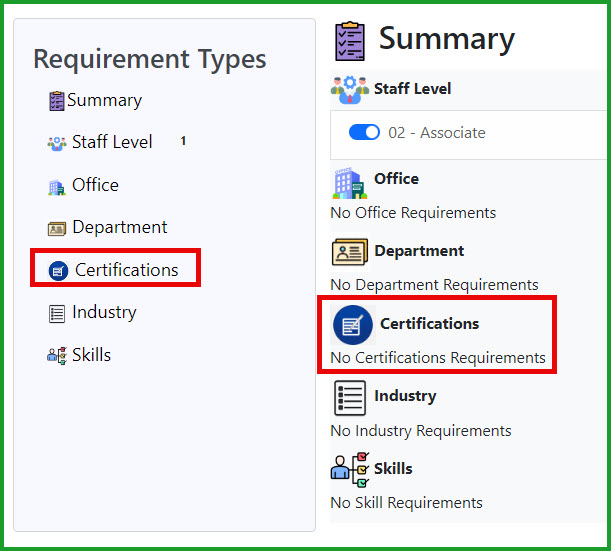
Task: Click the Certifications blue circle icon in sidebar
Action: pyautogui.click(x=58, y=271)
